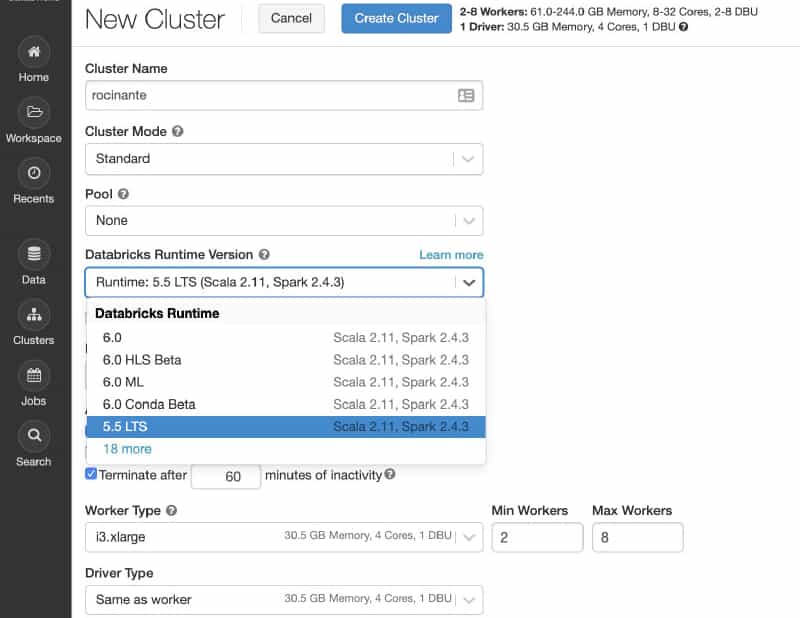Show Recents clock icon
Screen dimensions: 800x618
pos(34,173)
